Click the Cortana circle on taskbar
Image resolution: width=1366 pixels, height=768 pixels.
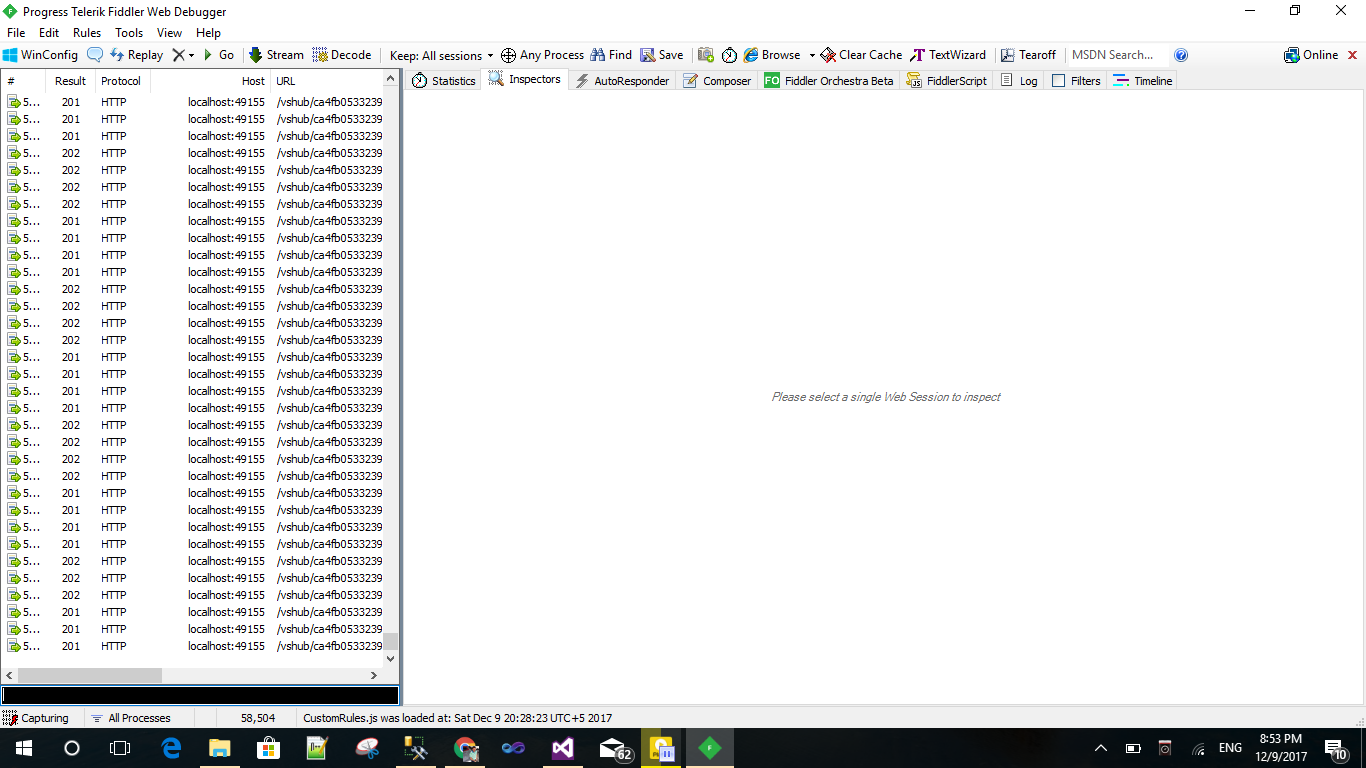click(72, 748)
